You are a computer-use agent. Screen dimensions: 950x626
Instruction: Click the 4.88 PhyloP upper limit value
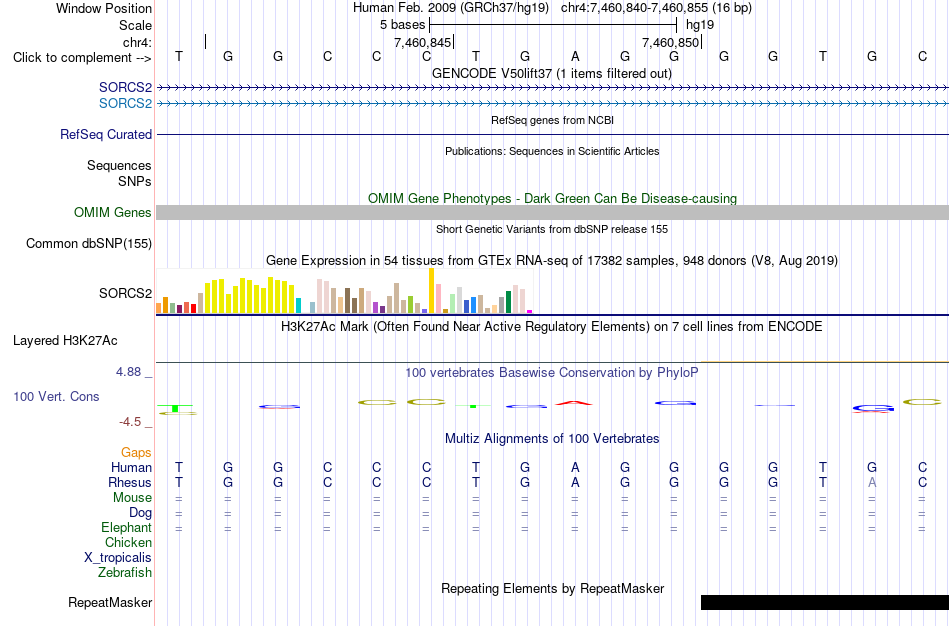[x=128, y=372]
